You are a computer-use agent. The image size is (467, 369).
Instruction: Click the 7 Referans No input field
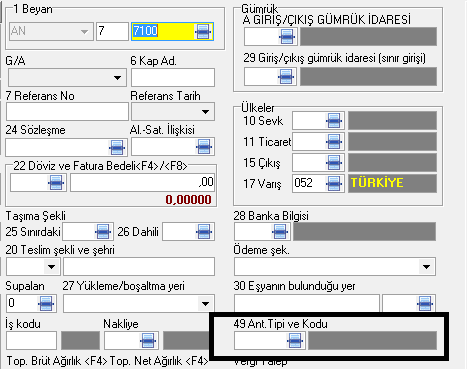pos(67,111)
